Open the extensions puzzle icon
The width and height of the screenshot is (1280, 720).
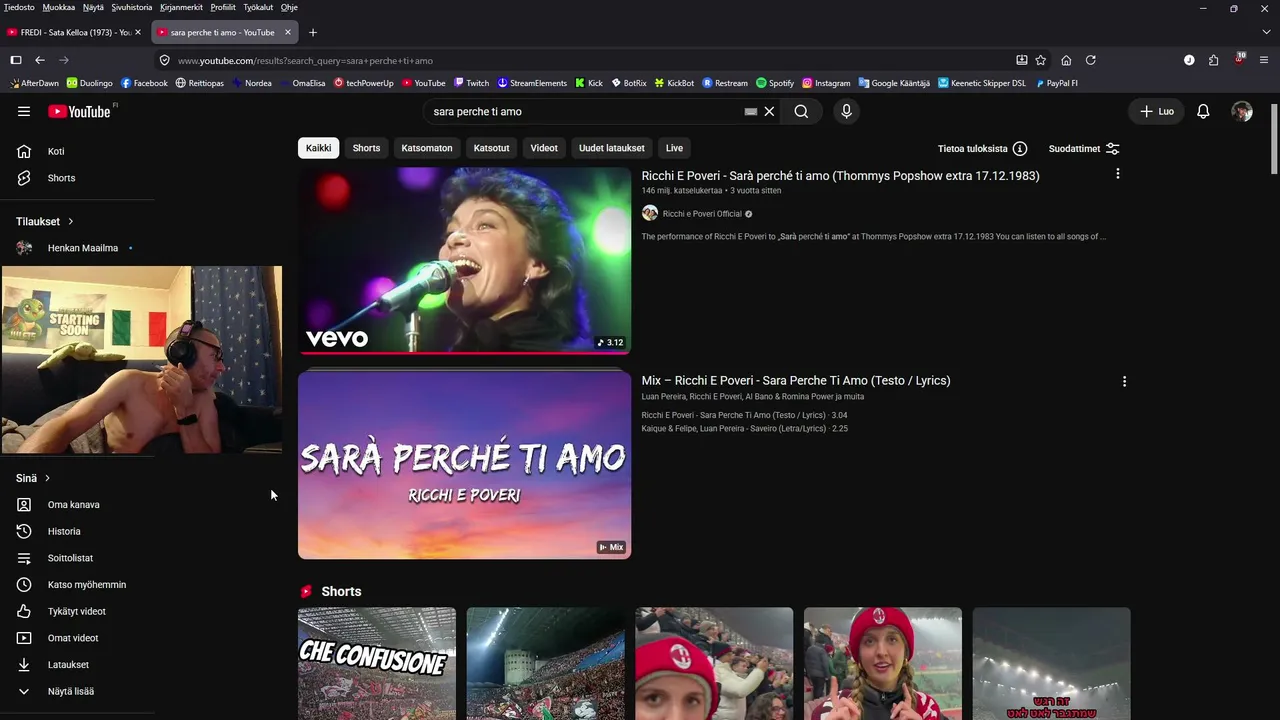[1214, 60]
